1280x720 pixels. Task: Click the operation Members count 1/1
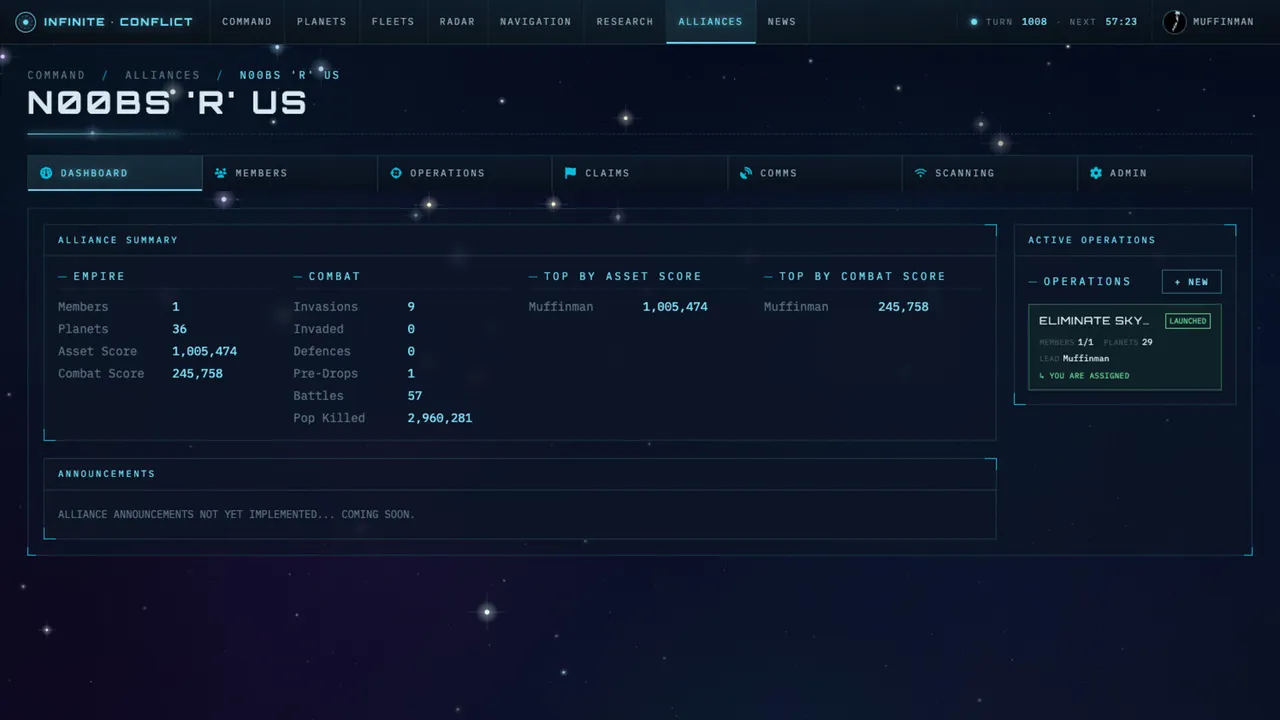pos(1085,342)
